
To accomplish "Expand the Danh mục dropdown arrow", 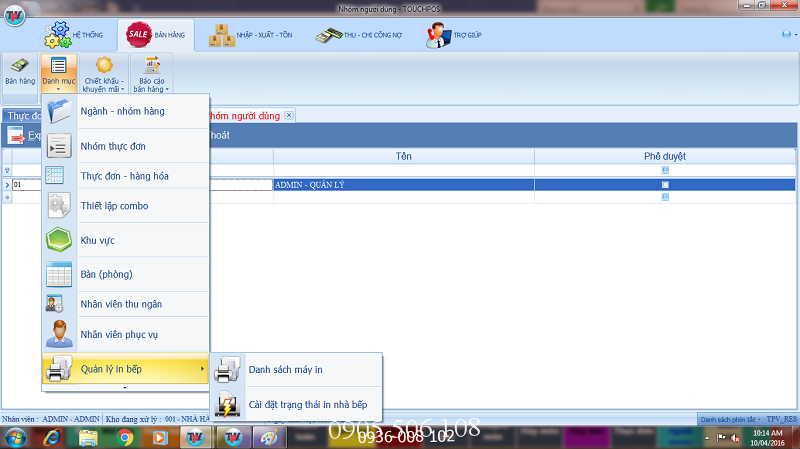I will [59, 89].
